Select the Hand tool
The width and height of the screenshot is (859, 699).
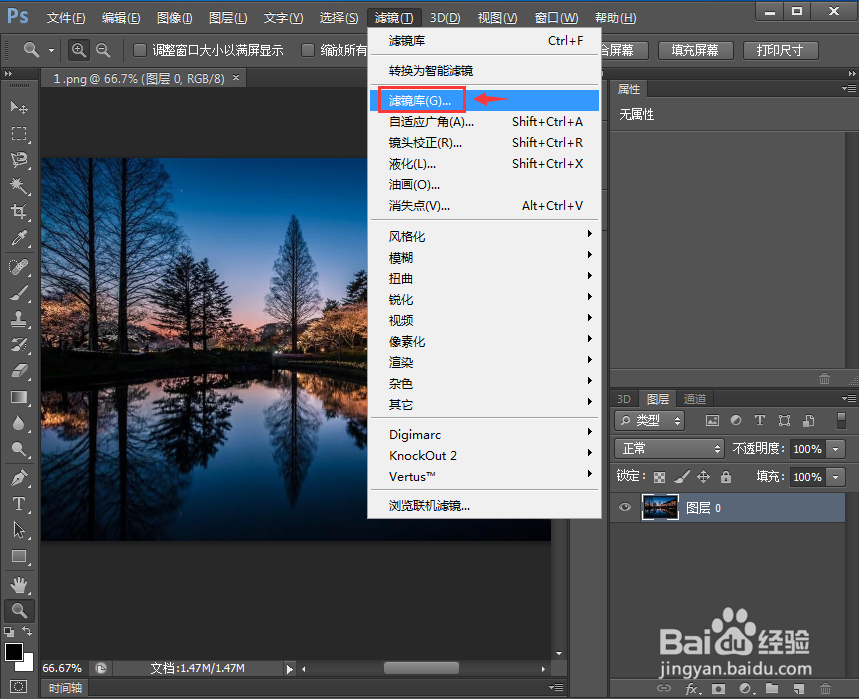(19, 585)
